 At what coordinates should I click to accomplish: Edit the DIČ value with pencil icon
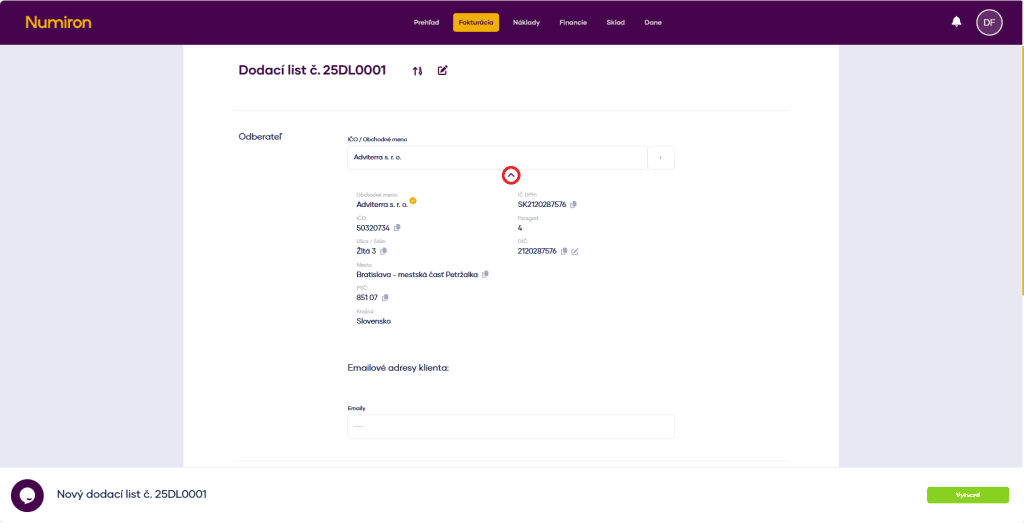(575, 251)
